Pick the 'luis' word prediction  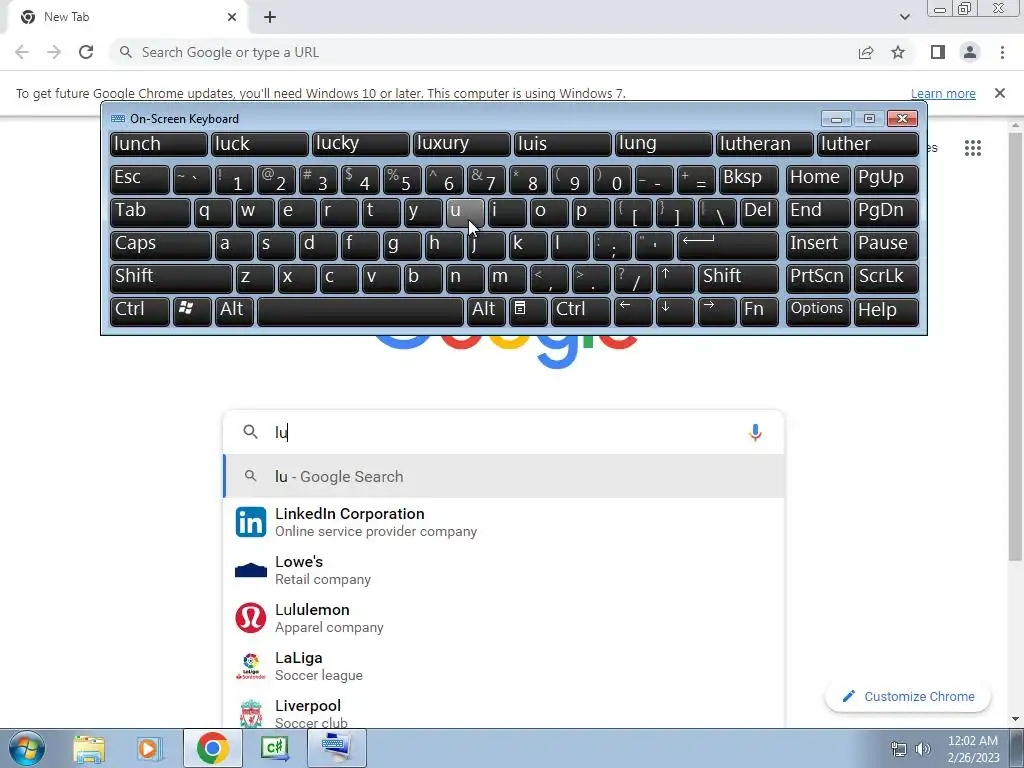coord(562,144)
